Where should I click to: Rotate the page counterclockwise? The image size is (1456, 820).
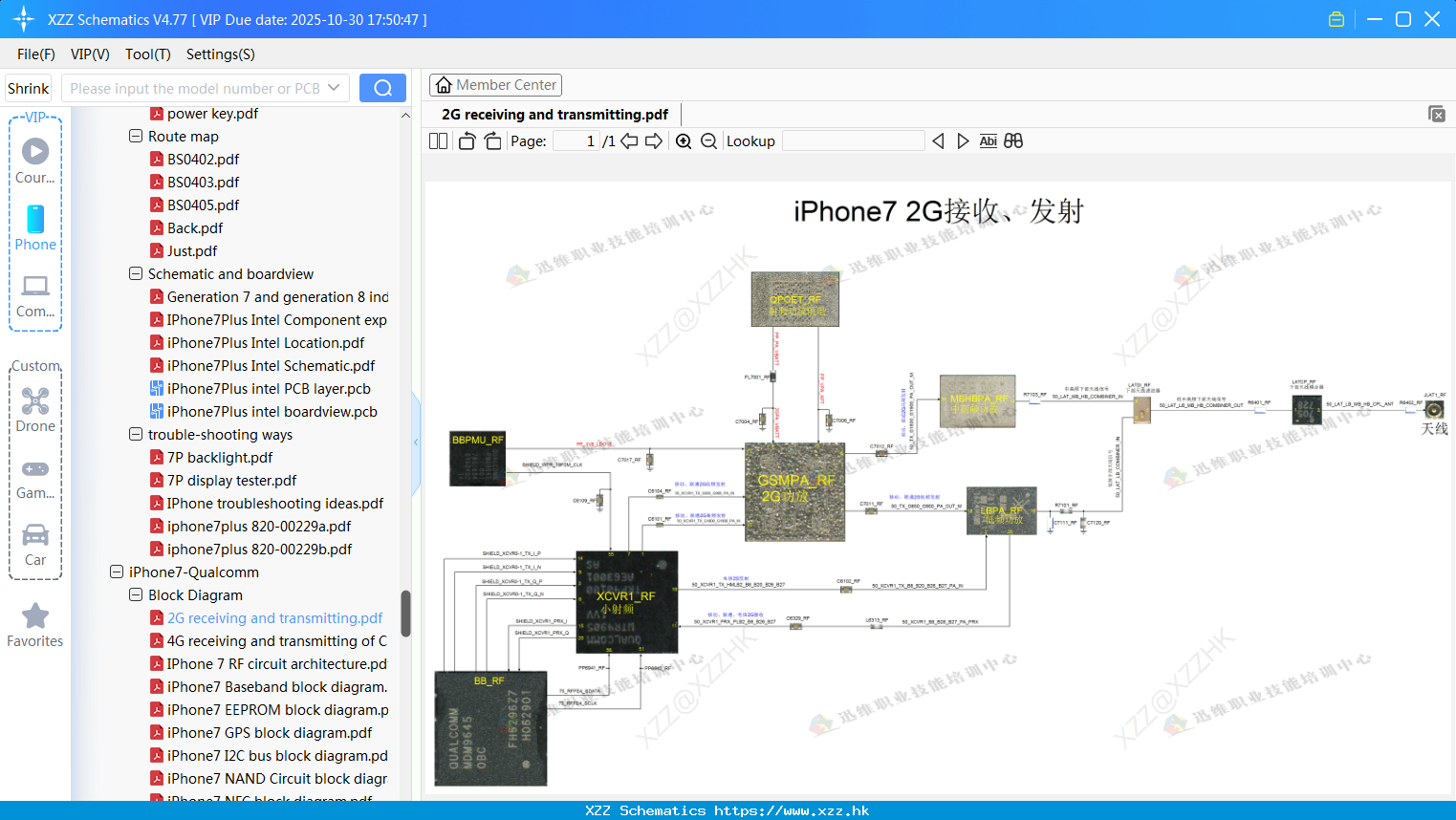coord(467,140)
